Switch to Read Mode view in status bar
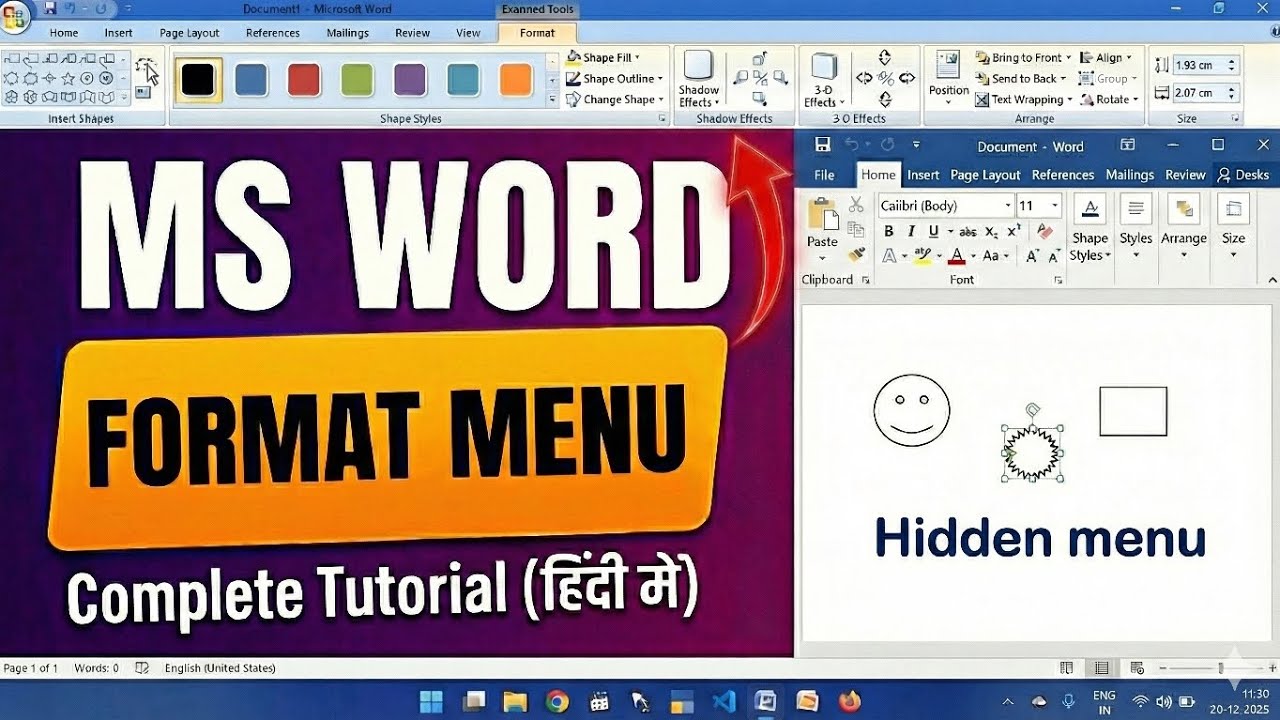1280x720 pixels. [x=1067, y=668]
